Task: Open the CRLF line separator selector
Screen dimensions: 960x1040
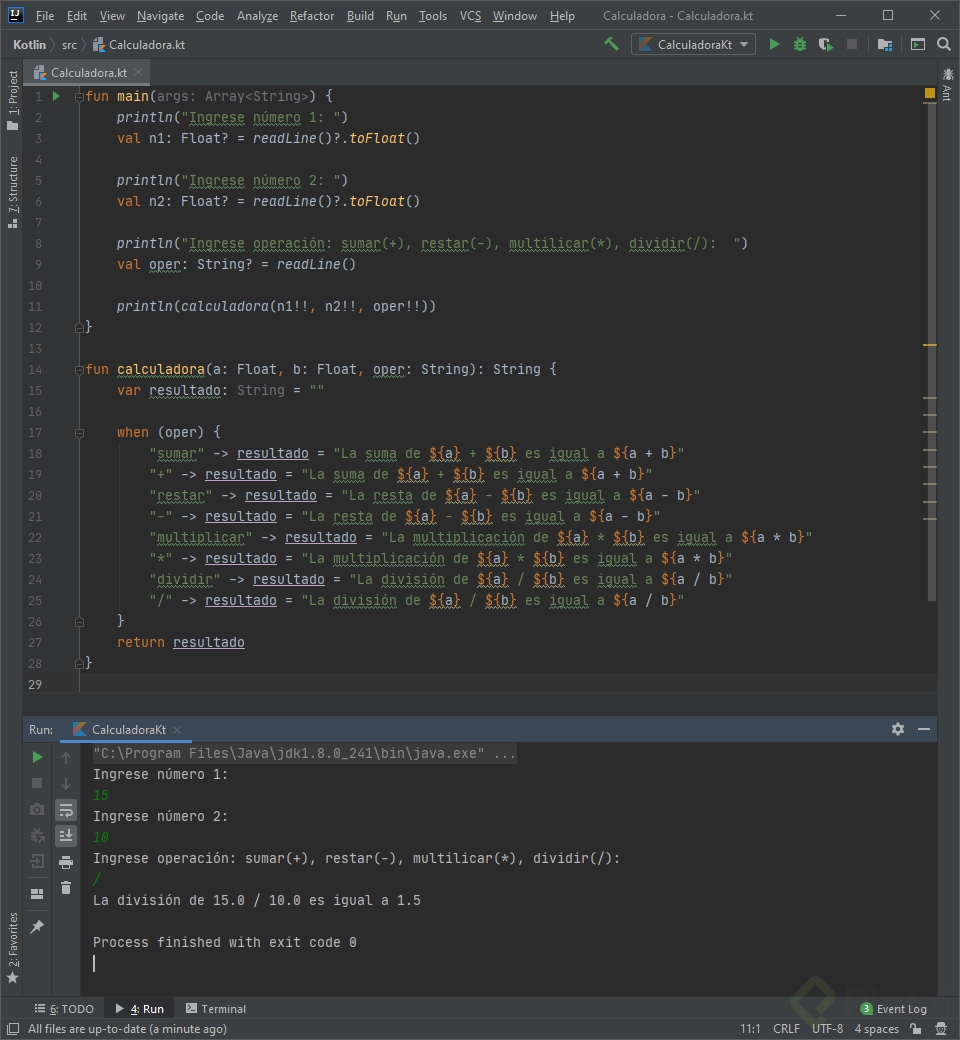Action: [x=786, y=1029]
